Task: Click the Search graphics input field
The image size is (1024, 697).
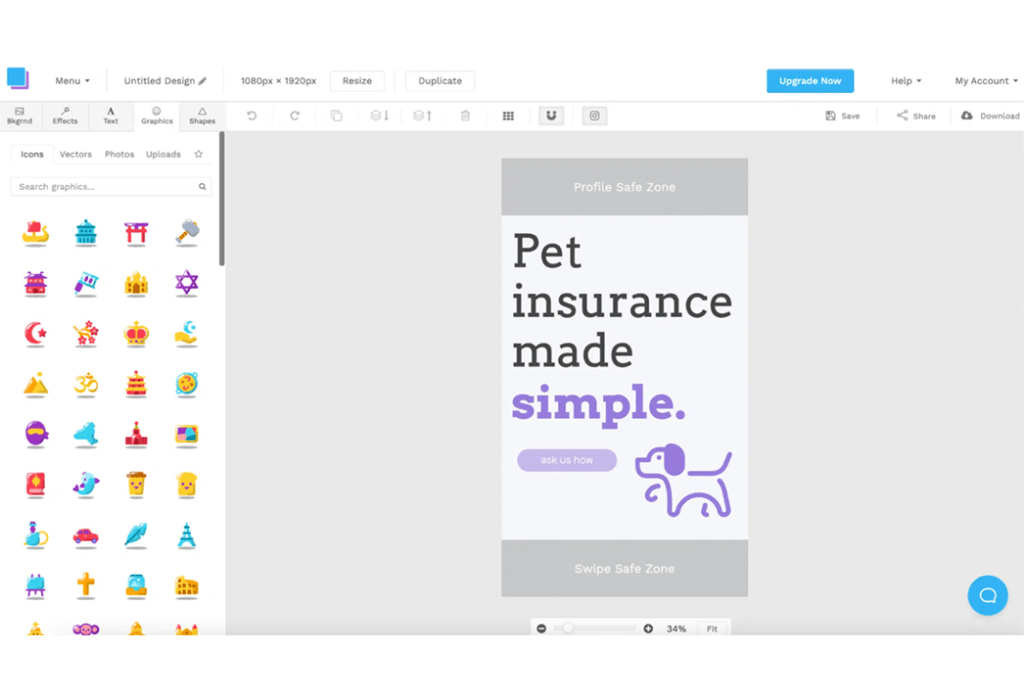Action: pos(105,187)
